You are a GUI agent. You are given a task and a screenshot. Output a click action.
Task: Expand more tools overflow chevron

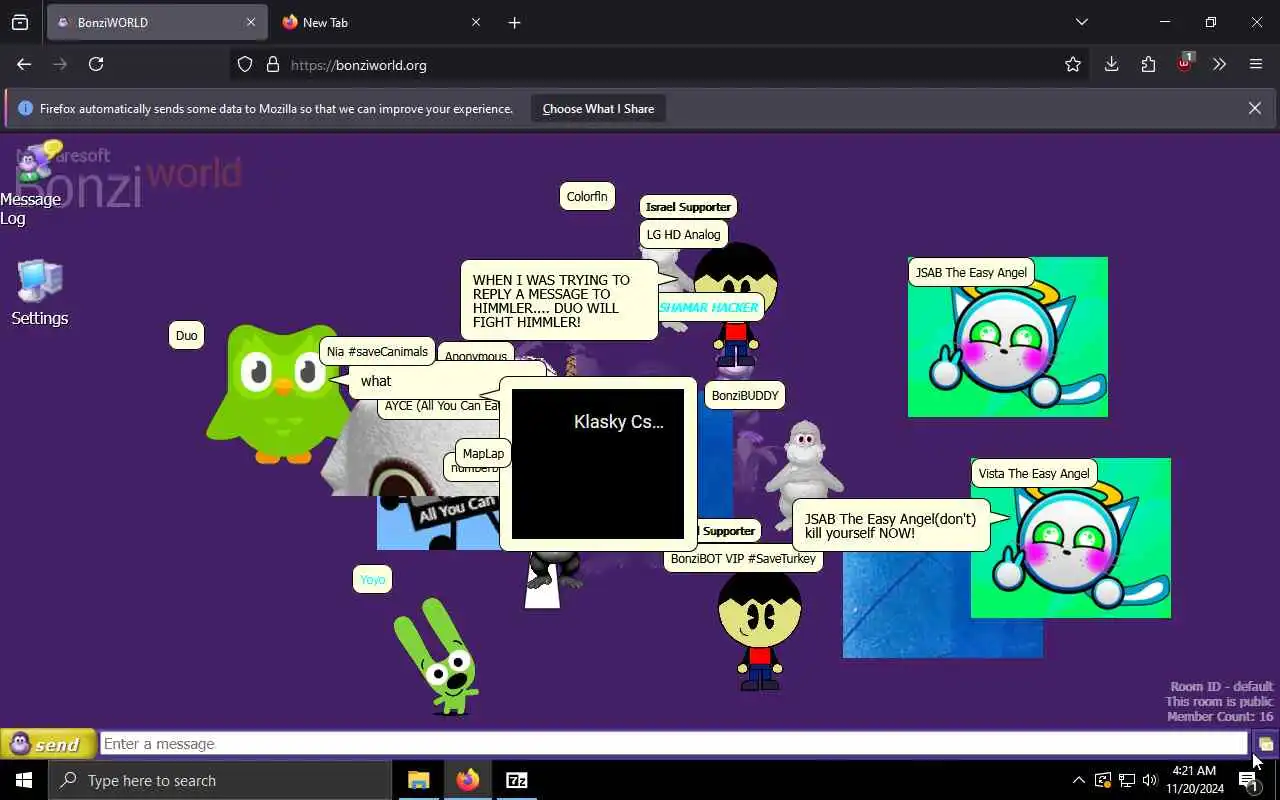pyautogui.click(x=1219, y=64)
